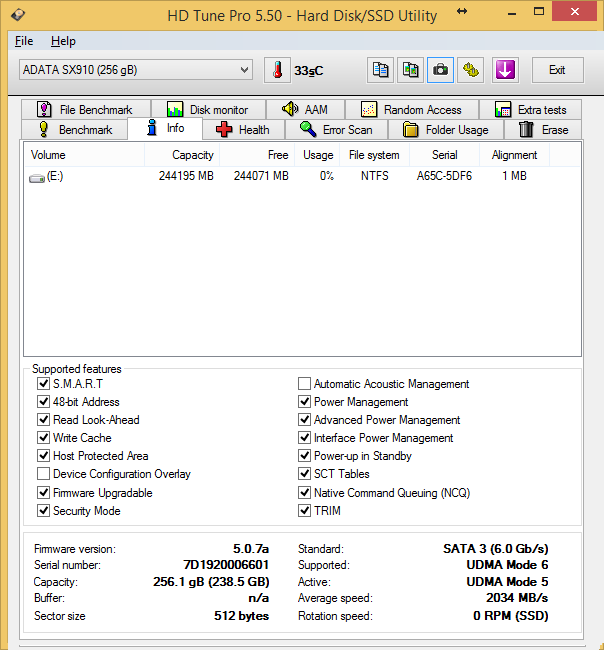Click the Folder Usage folder icon
Image resolution: width=604 pixels, height=650 pixels.
coord(410,129)
